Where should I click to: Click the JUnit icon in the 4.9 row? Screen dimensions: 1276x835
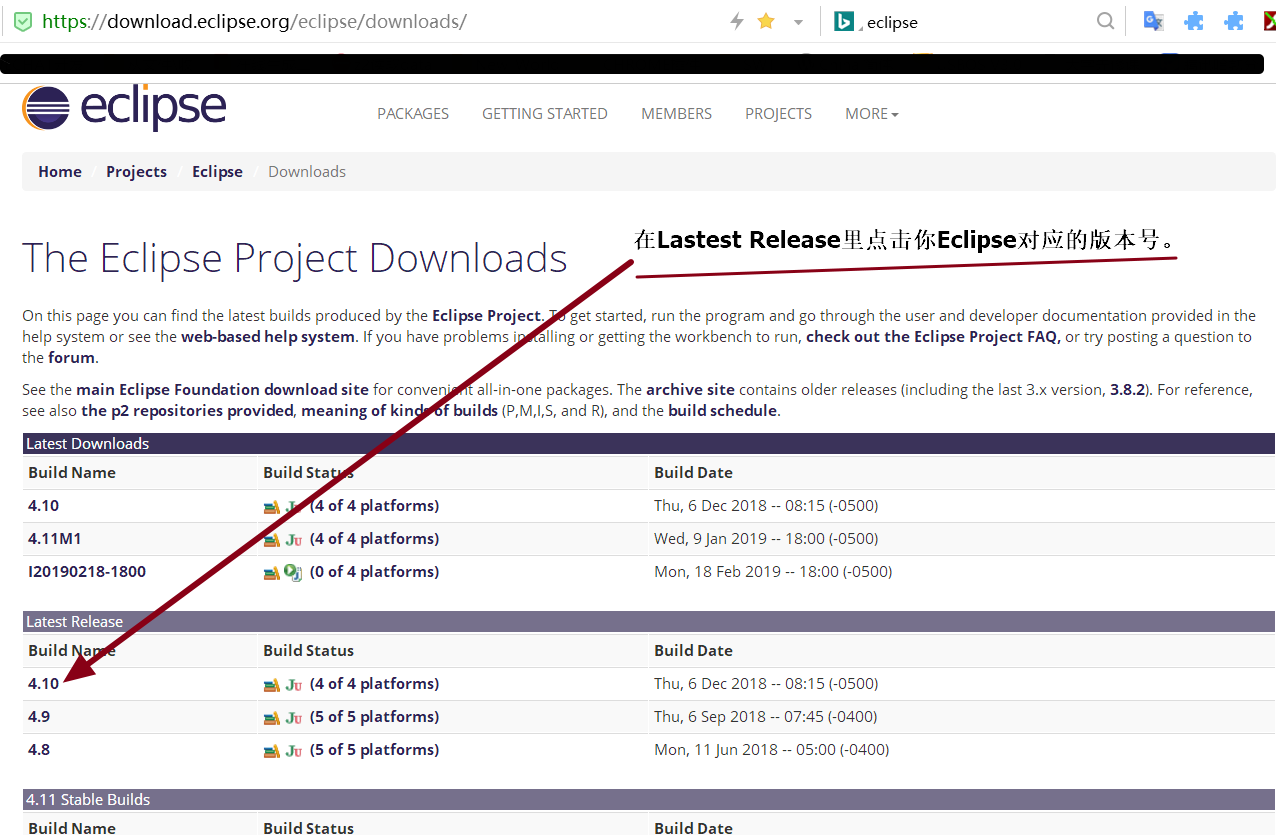pyautogui.click(x=294, y=718)
